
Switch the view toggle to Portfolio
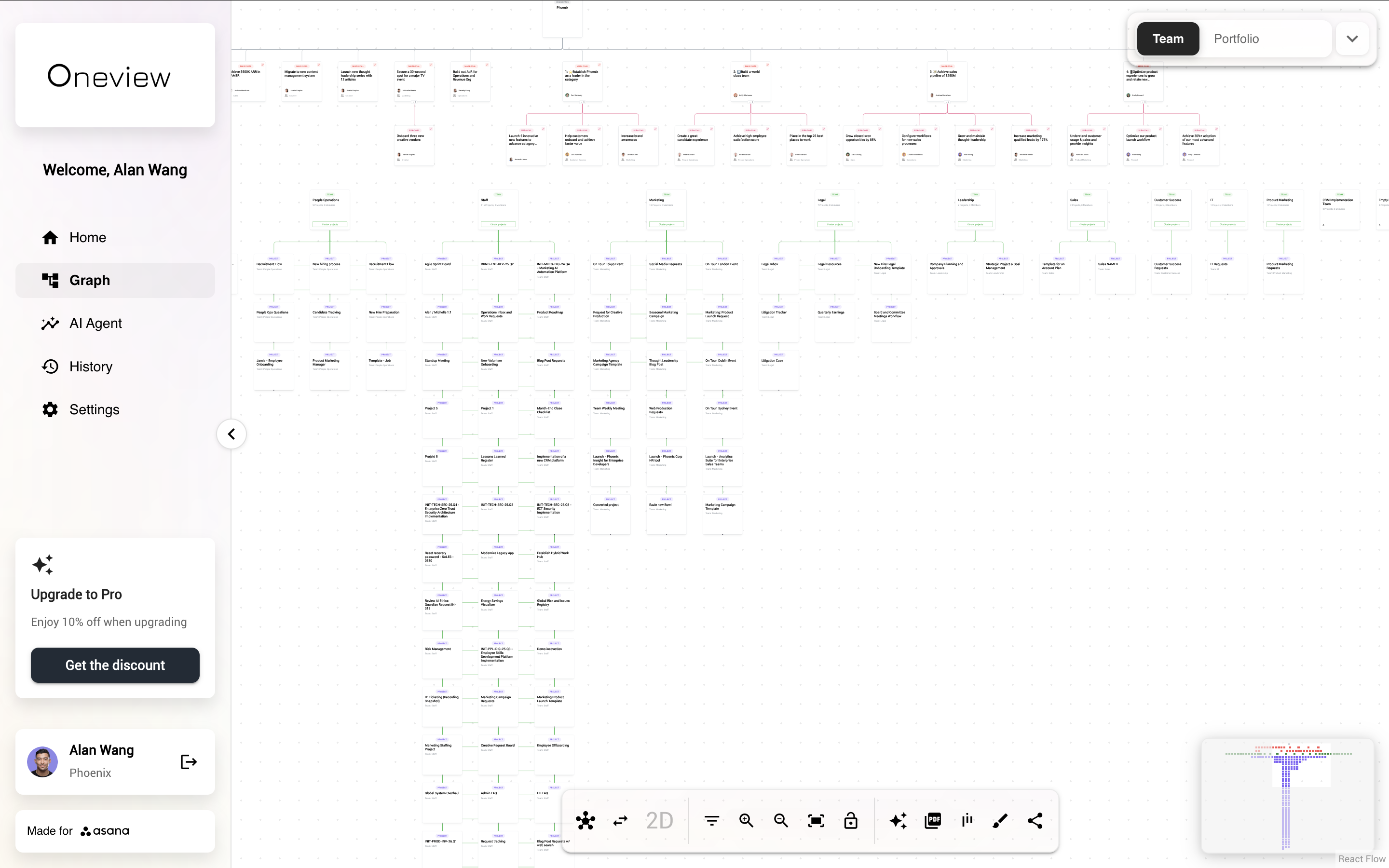(x=1236, y=39)
